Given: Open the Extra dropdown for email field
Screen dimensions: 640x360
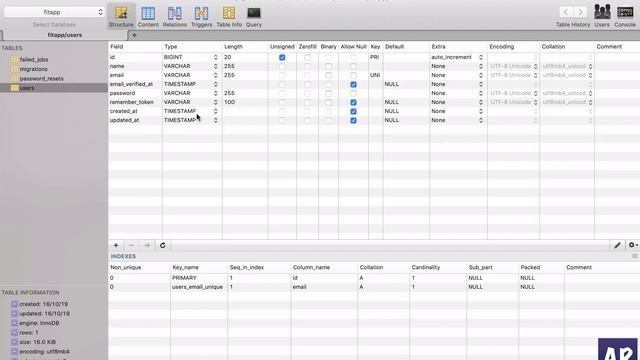Looking at the screenshot, I should pyautogui.click(x=481, y=75).
